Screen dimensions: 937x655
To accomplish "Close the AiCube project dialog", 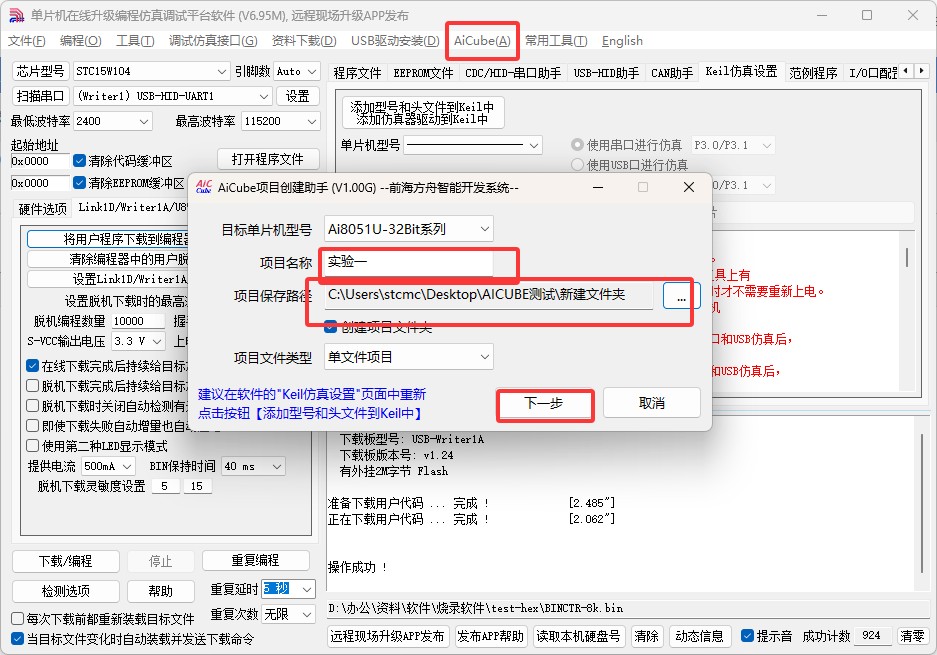I will point(688,187).
